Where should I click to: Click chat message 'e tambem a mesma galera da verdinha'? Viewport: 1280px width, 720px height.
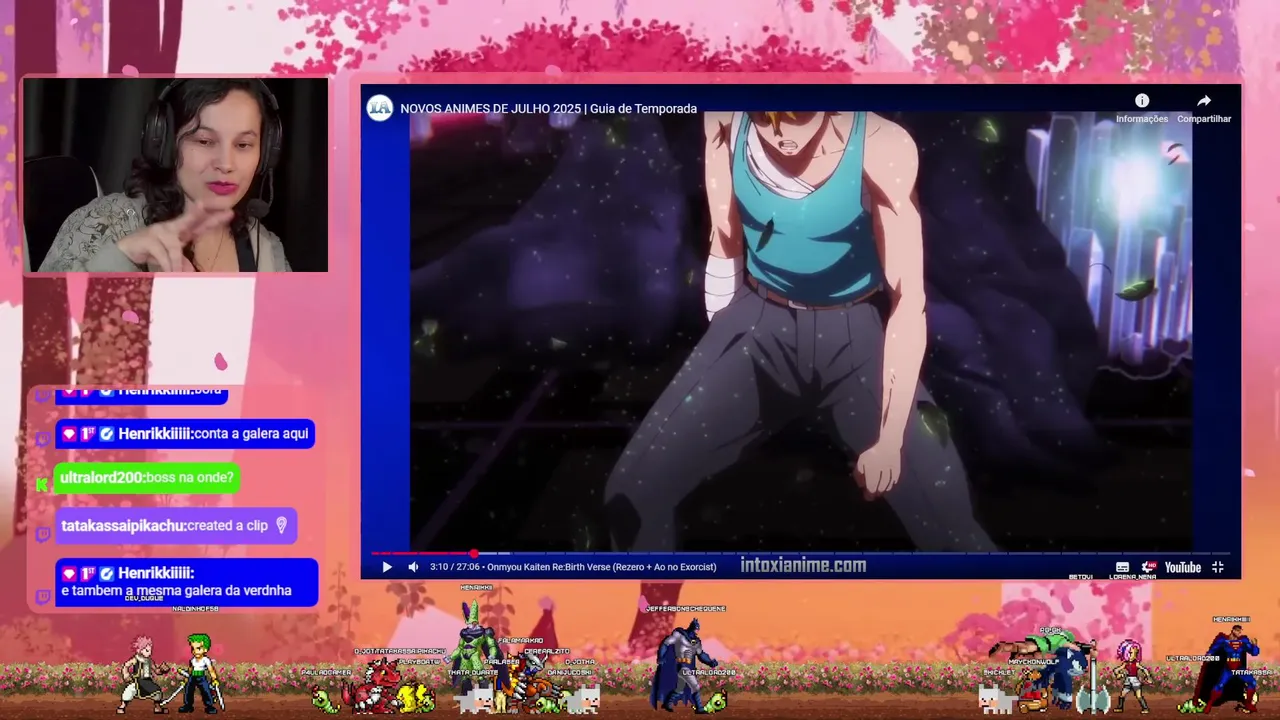point(176,591)
